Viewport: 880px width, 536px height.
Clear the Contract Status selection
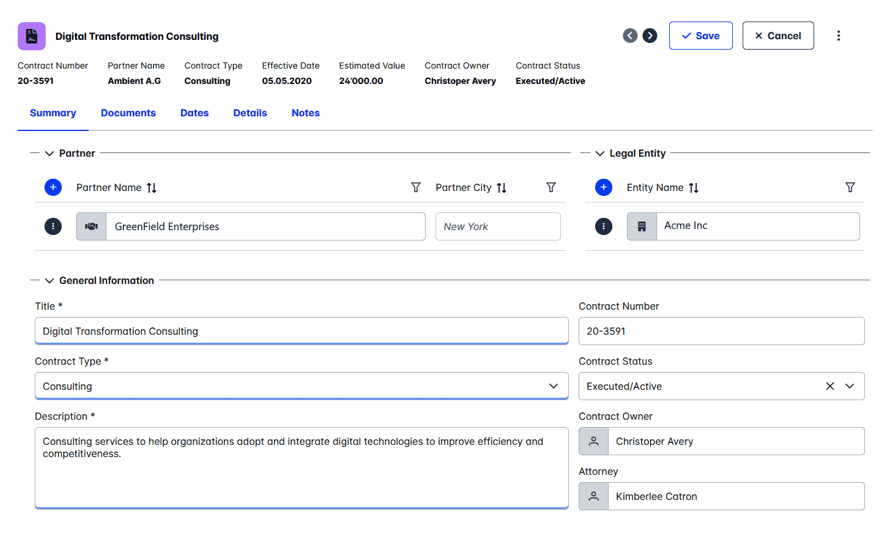point(829,386)
